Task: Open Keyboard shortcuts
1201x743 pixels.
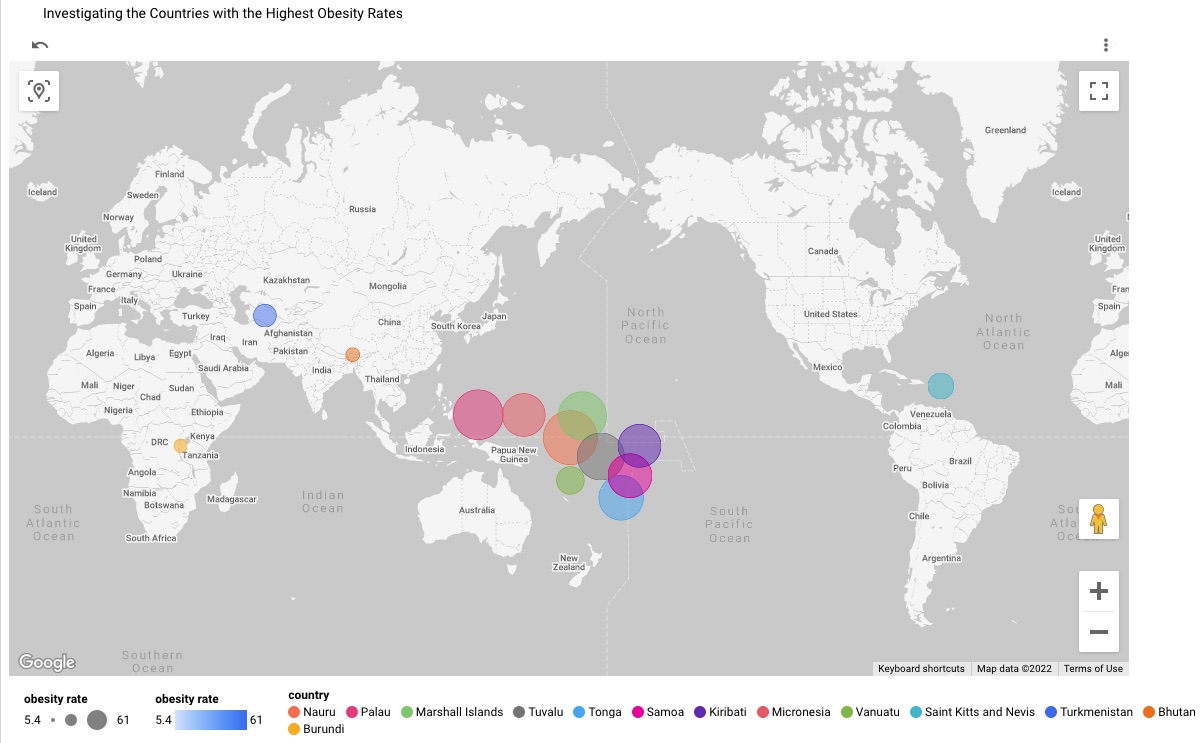Action: click(921, 669)
